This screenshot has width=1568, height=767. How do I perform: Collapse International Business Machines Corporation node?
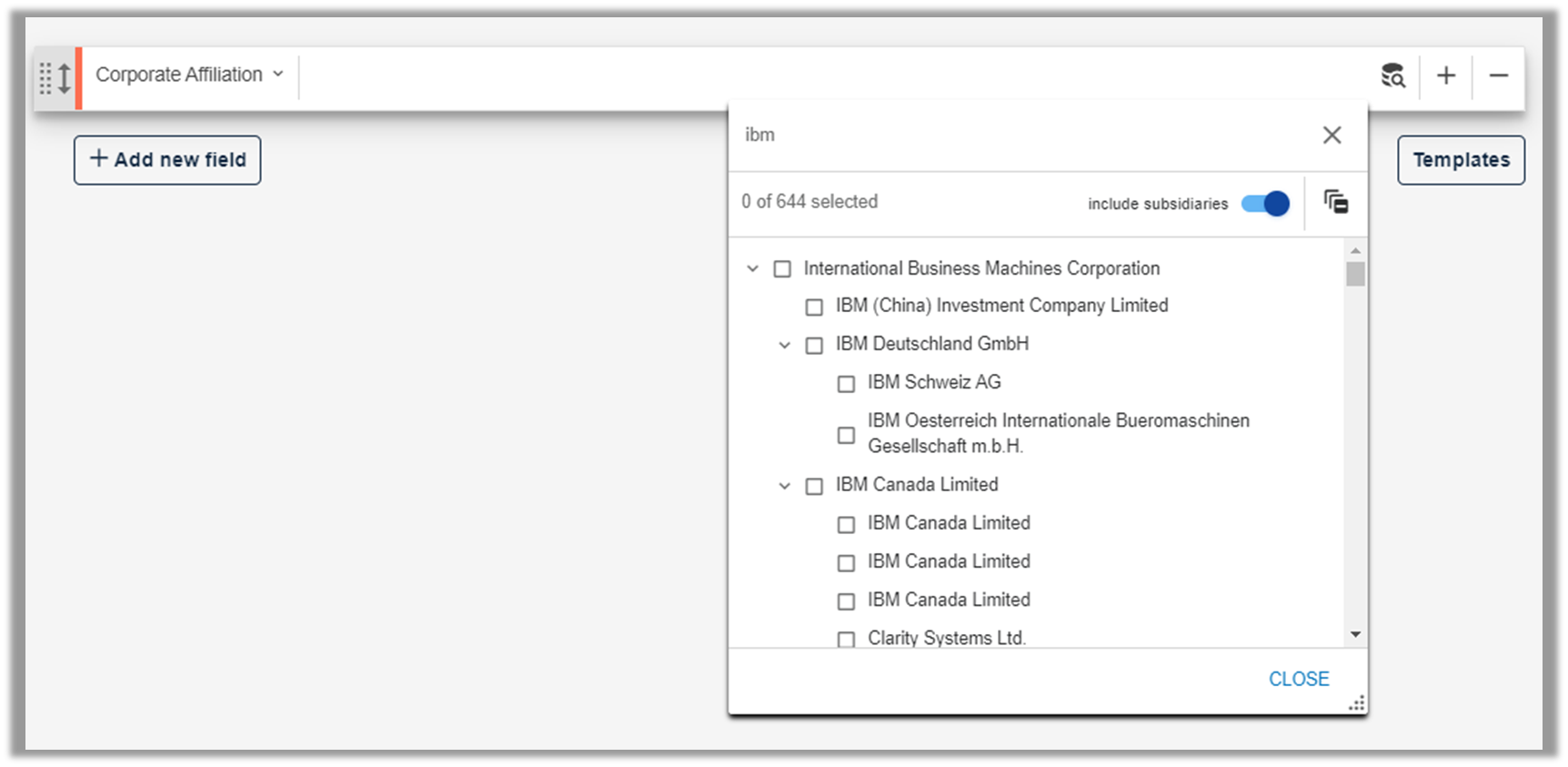[752, 268]
